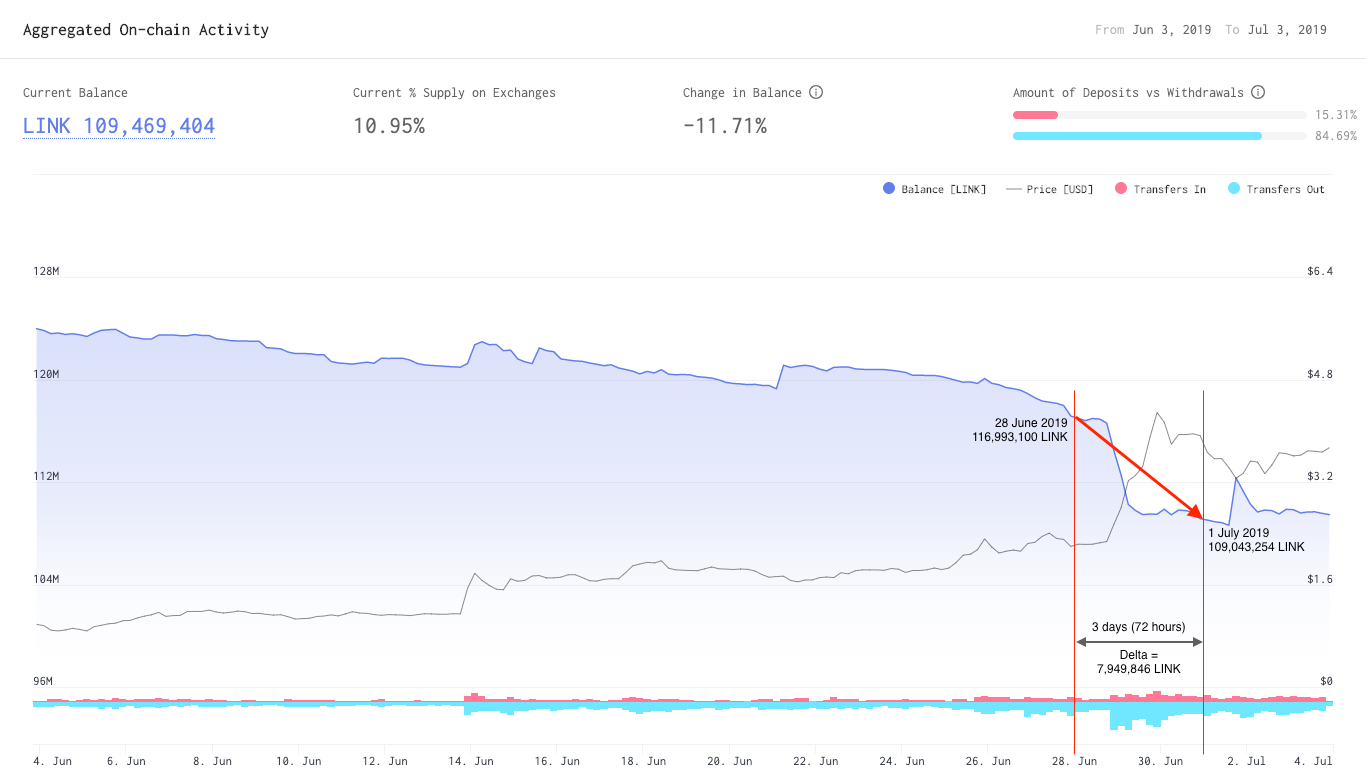Click the pink deposits 15.31% progress bar
Image resolution: width=1366 pixels, height=779 pixels.
coord(1035,115)
